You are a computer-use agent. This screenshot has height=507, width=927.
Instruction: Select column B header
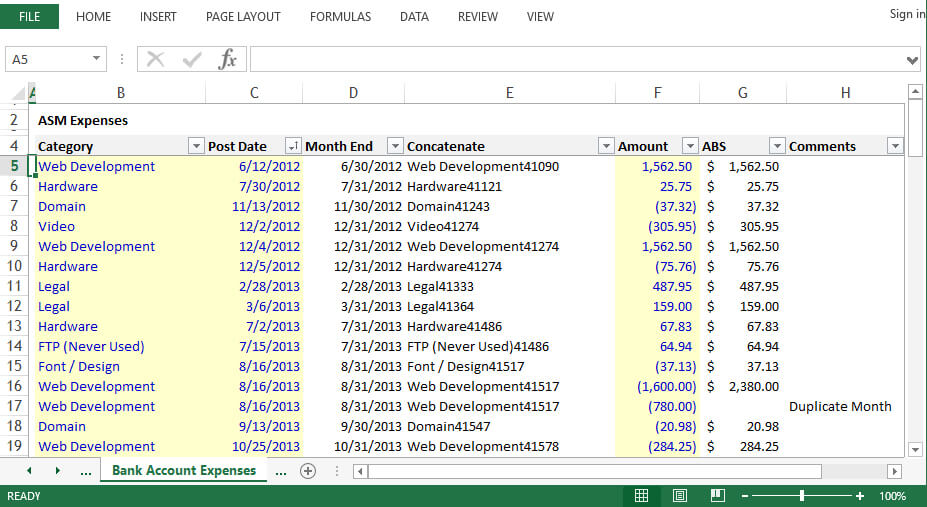click(121, 93)
